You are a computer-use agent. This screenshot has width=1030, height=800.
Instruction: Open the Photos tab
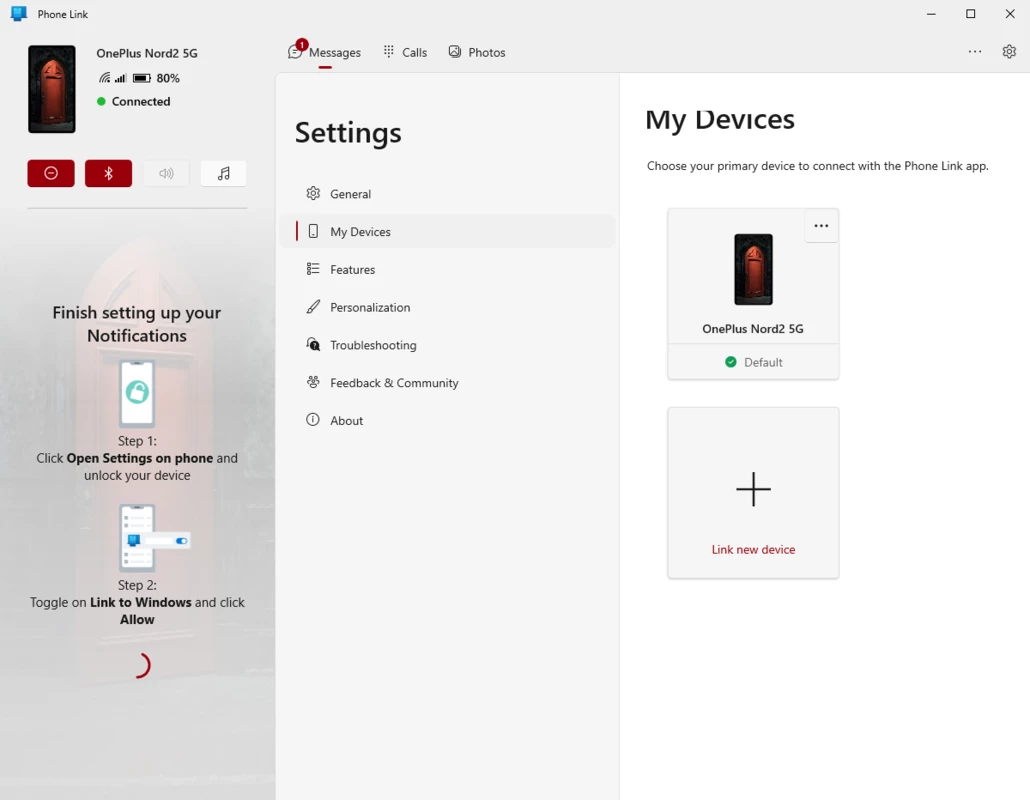477,52
